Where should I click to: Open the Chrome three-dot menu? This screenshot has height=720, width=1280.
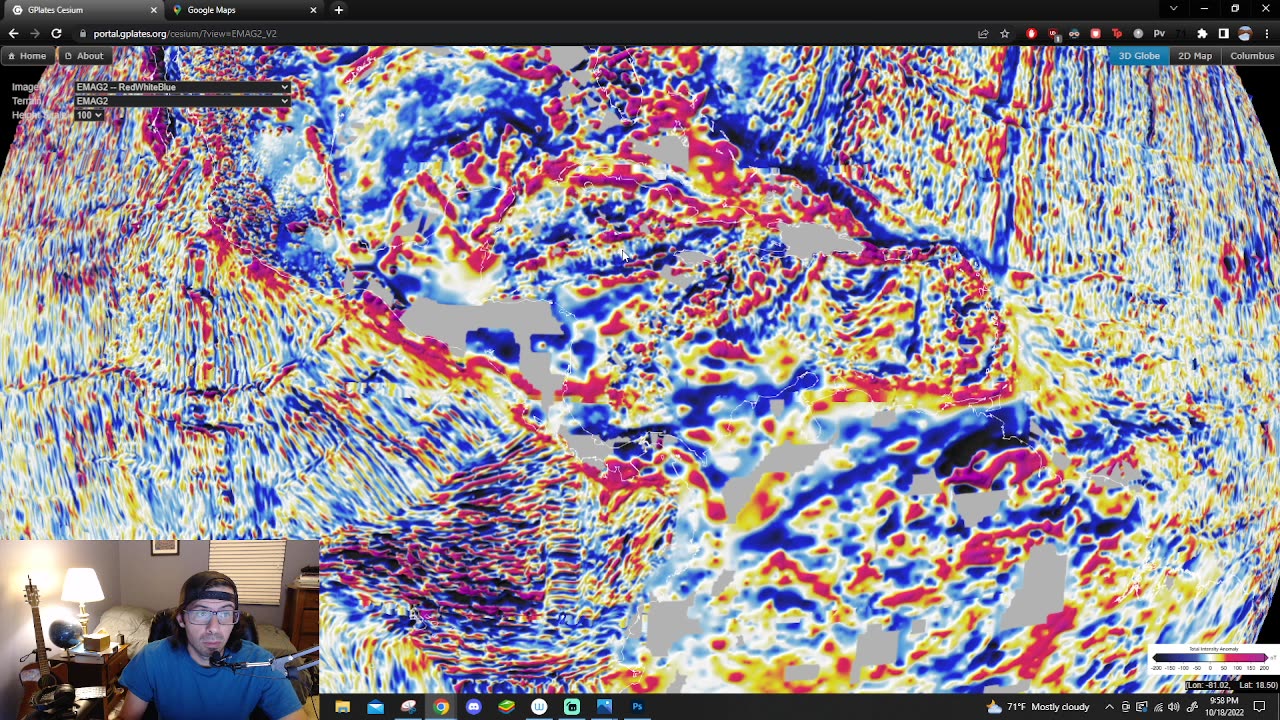(1266, 33)
